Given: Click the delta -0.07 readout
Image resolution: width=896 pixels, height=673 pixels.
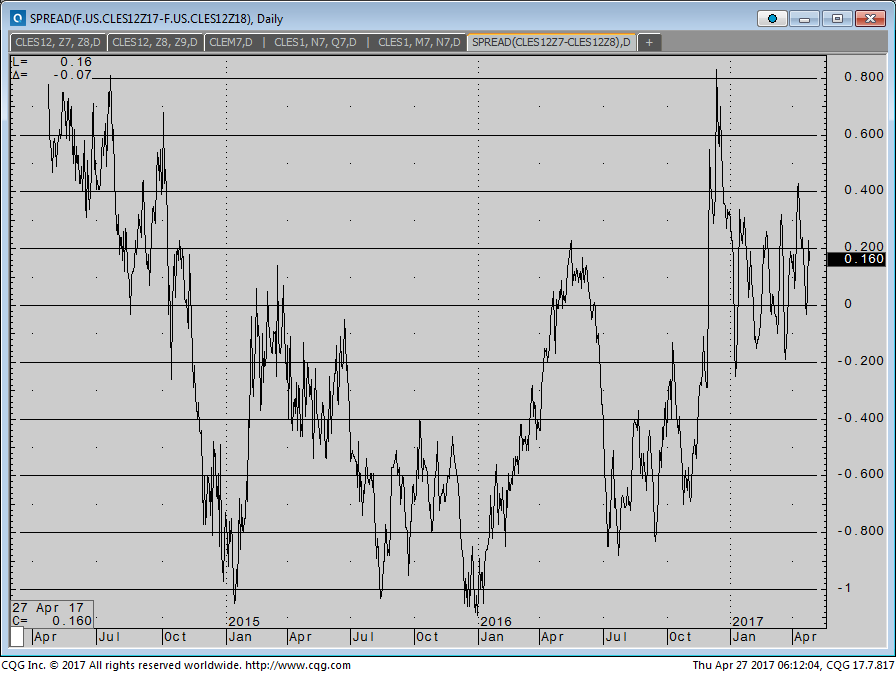Looking at the screenshot, I should pos(52,75).
